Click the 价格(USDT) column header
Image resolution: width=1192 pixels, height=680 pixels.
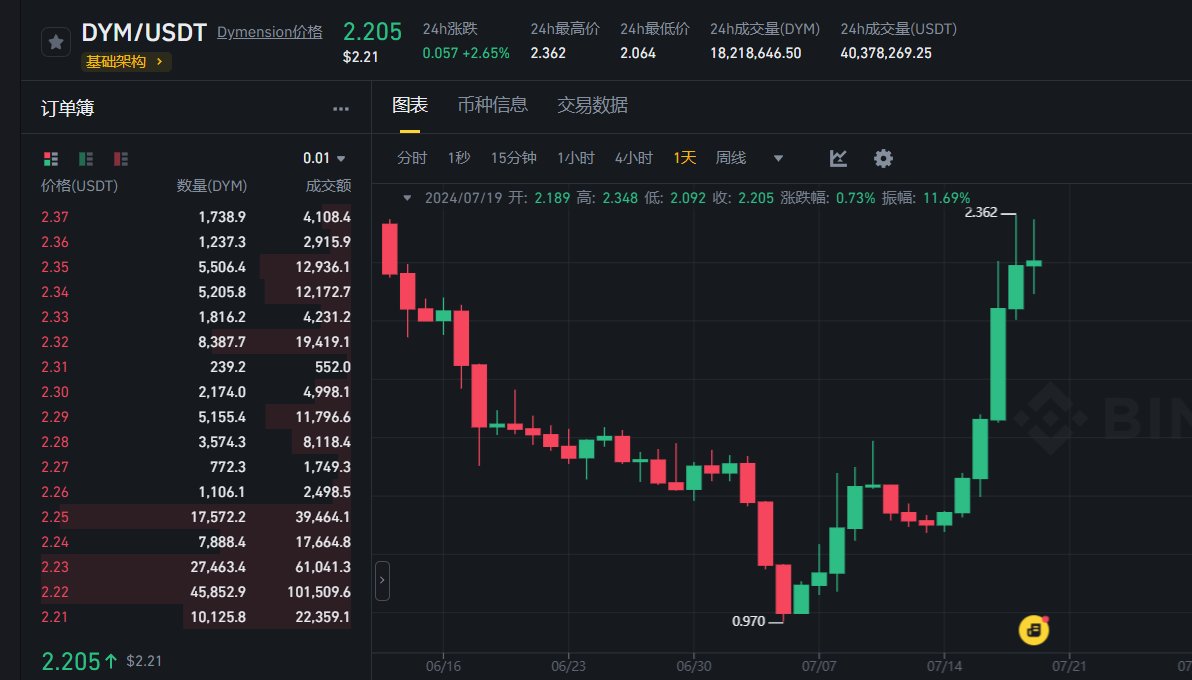tap(79, 186)
